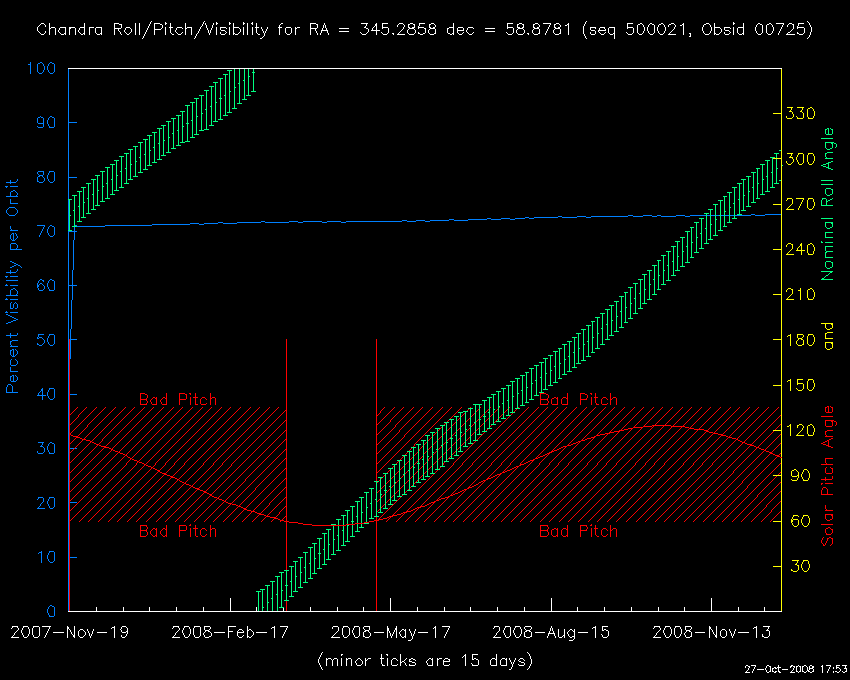850x680 pixels.
Task: Click the 330 tick on the angle axis
Action: coord(802,114)
